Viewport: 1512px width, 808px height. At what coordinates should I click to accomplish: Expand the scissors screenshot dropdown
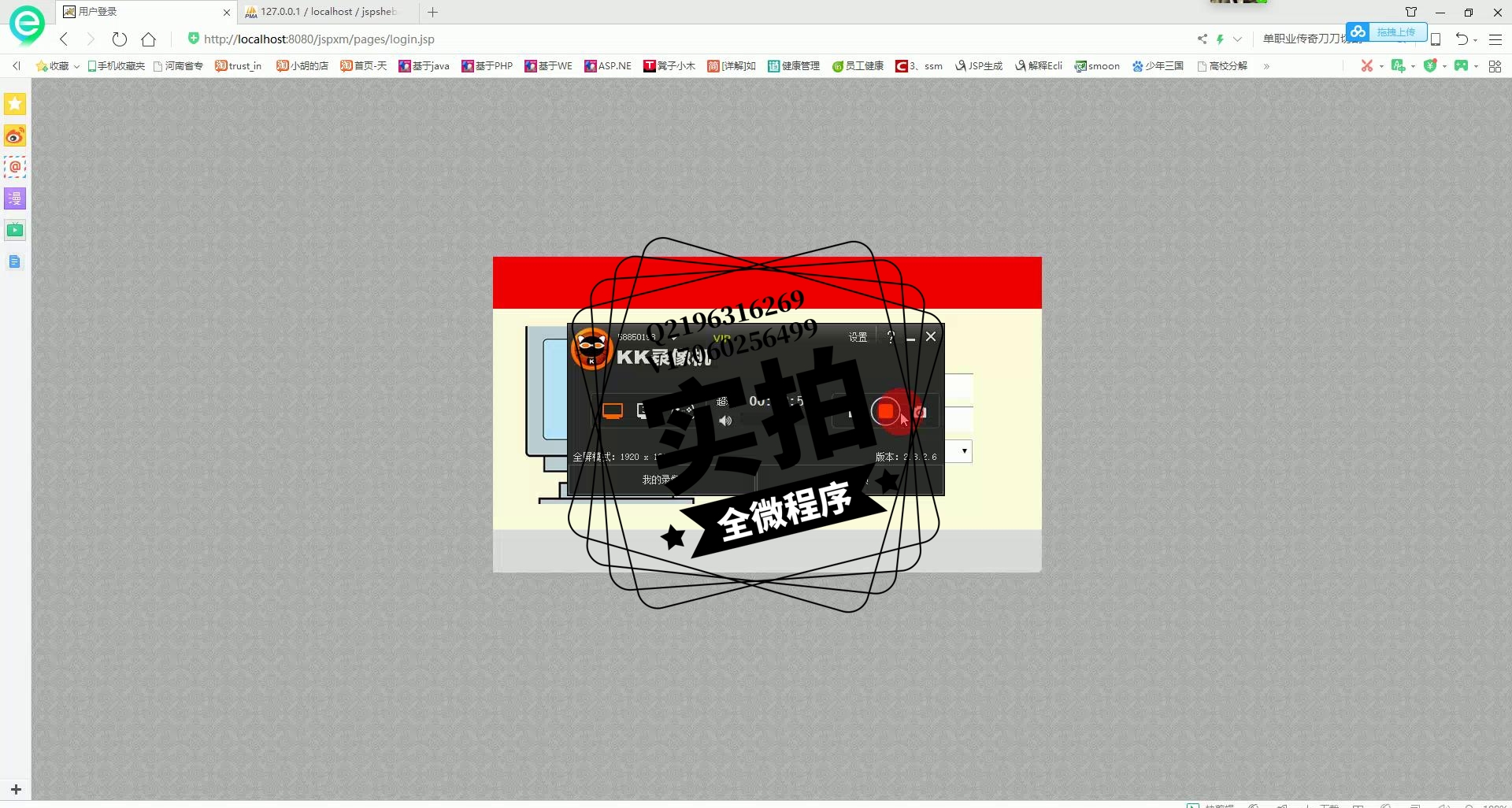tap(1381, 67)
